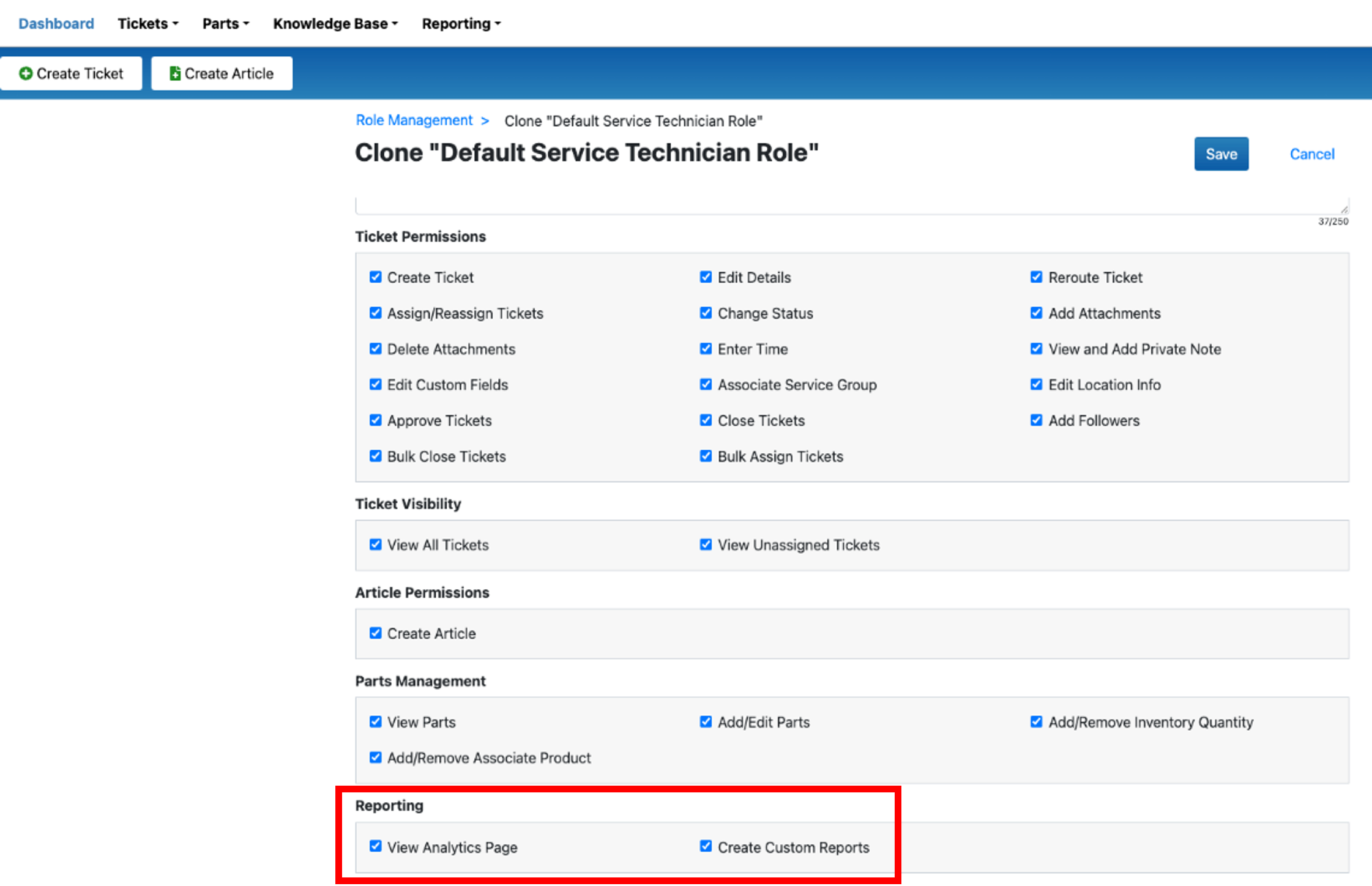1372x886 pixels.
Task: Open the Role Management breadcrumb link
Action: (414, 121)
